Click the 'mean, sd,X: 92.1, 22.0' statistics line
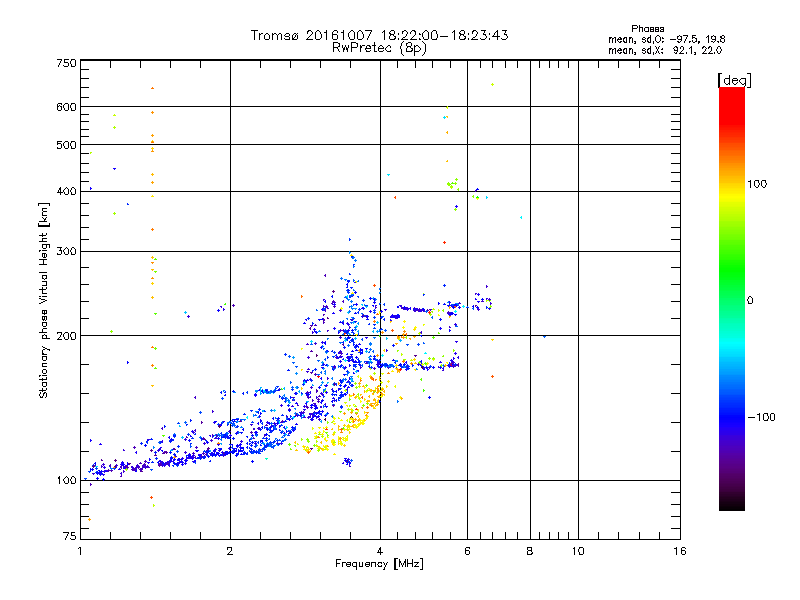 click(x=665, y=50)
